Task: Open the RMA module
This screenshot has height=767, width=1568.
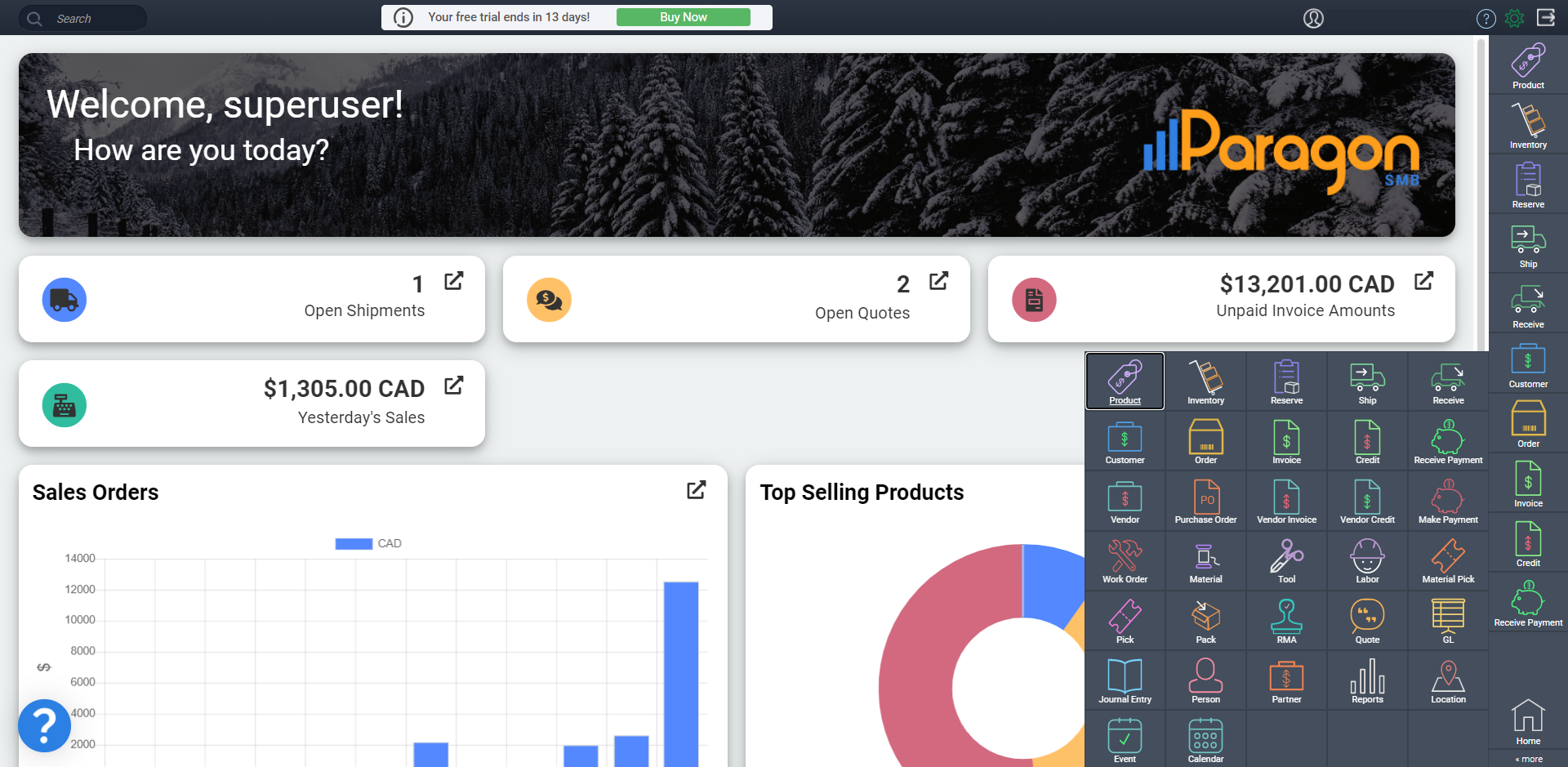Action: pos(1286,621)
